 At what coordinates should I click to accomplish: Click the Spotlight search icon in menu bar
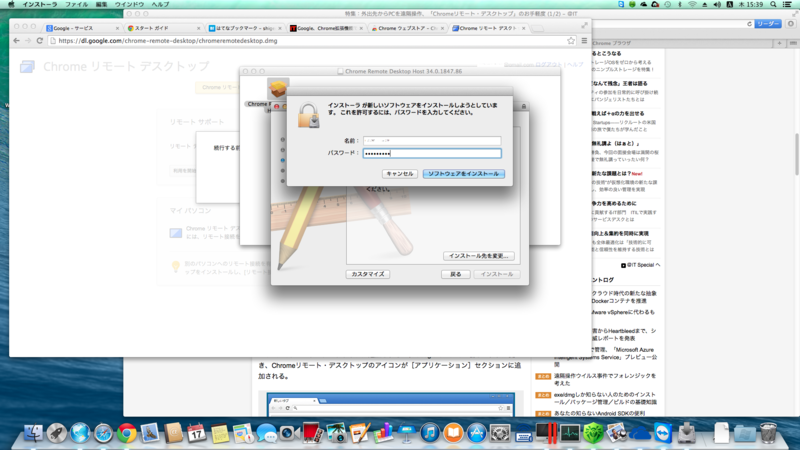click(773, 4)
